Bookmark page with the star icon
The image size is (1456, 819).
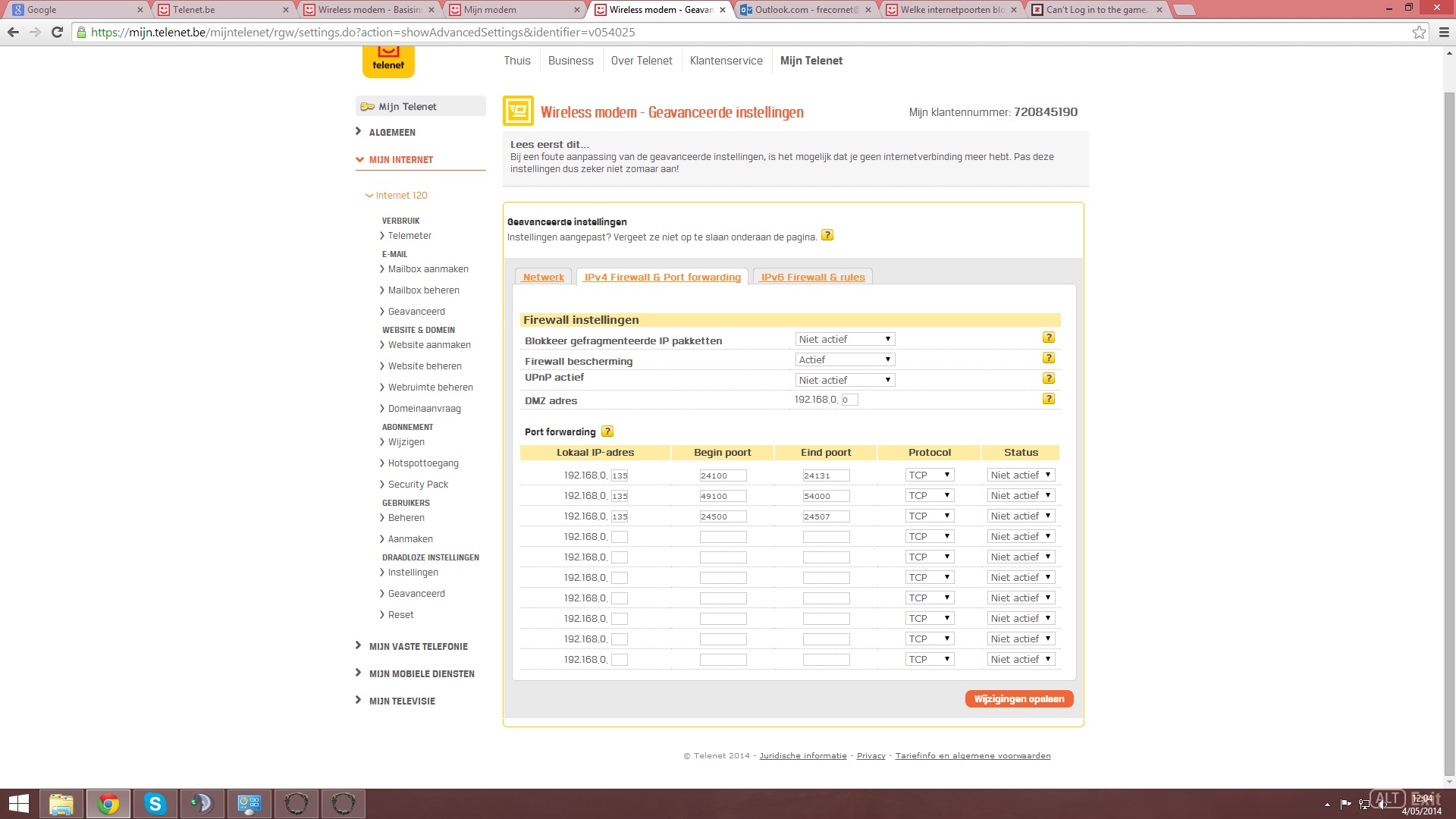point(1419,32)
